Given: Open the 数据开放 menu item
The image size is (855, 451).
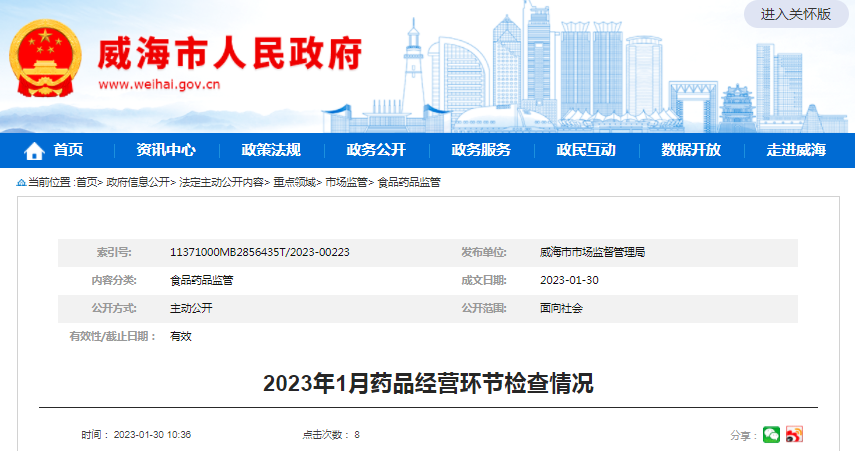Looking at the screenshot, I should tap(691, 150).
